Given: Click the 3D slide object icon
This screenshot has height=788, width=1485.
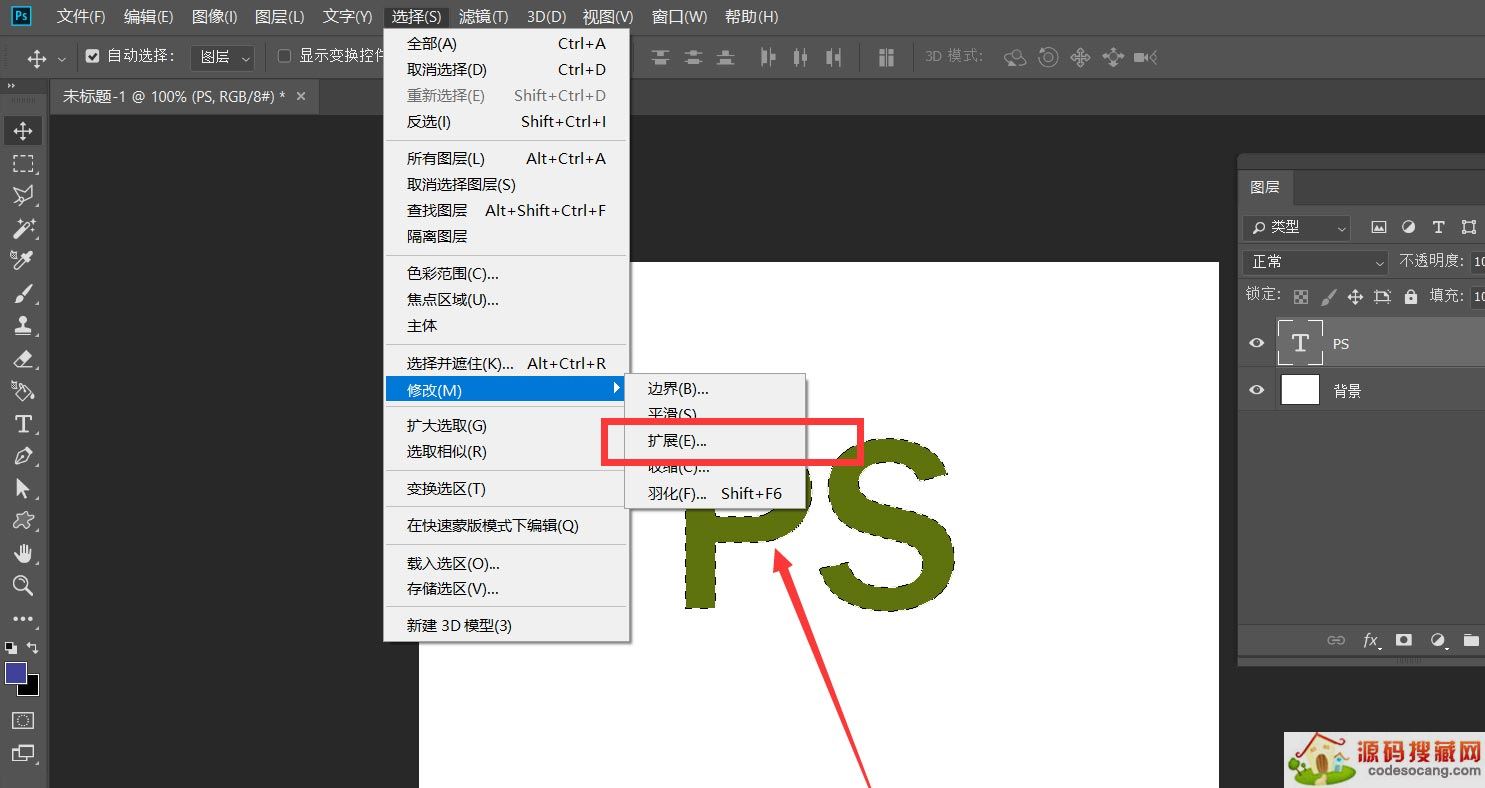Looking at the screenshot, I should pyautogui.click(x=1113, y=57).
